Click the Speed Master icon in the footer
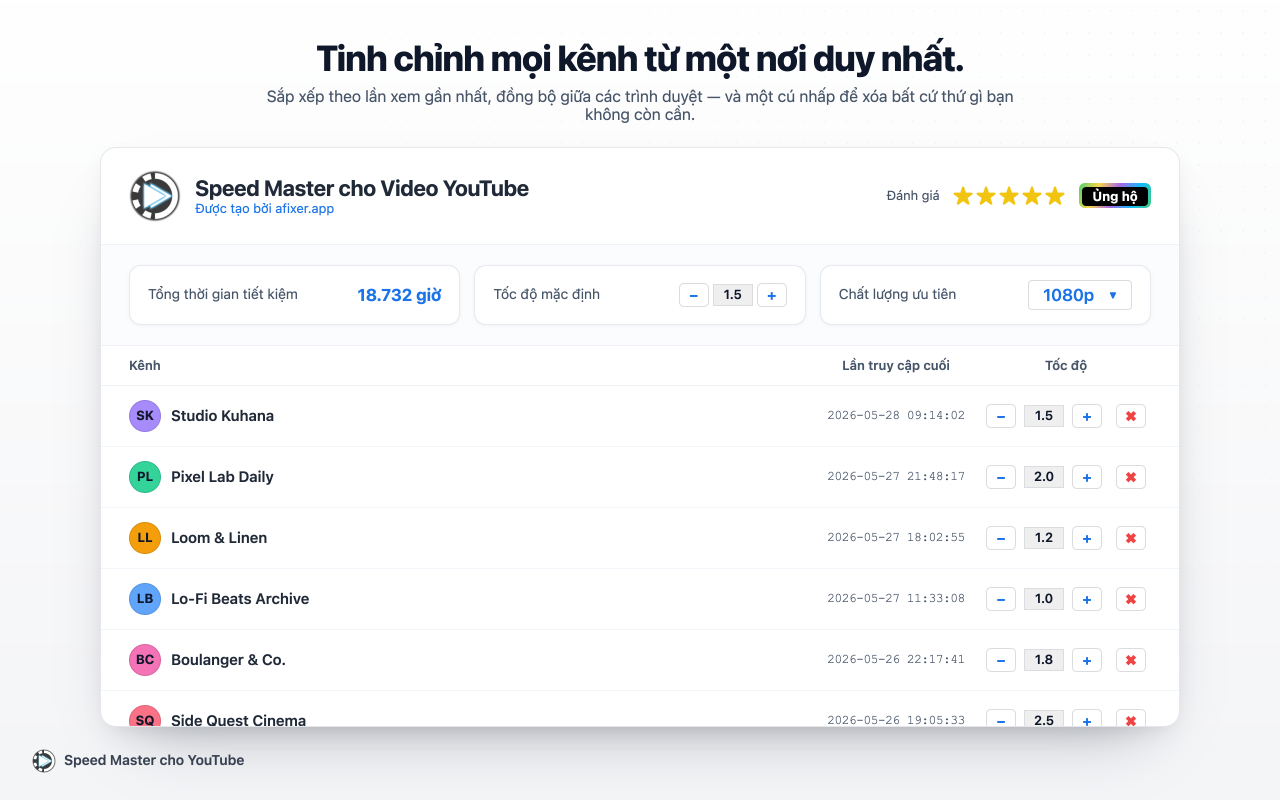The width and height of the screenshot is (1280, 800). pos(44,761)
